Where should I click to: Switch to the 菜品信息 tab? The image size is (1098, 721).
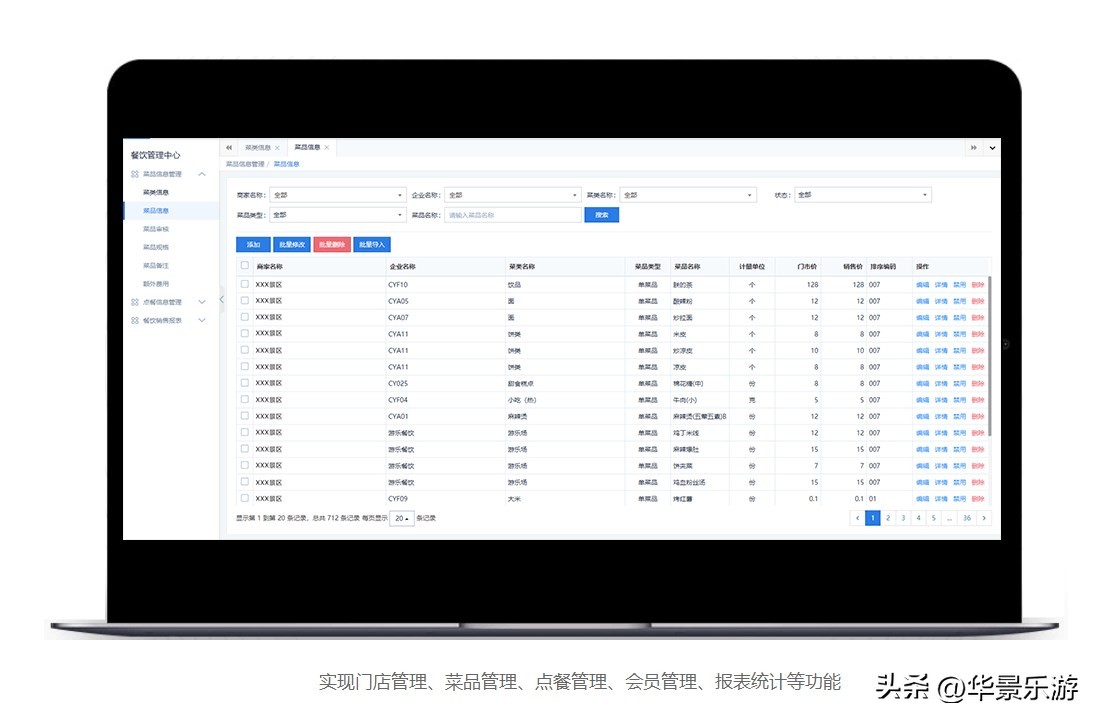click(x=307, y=147)
